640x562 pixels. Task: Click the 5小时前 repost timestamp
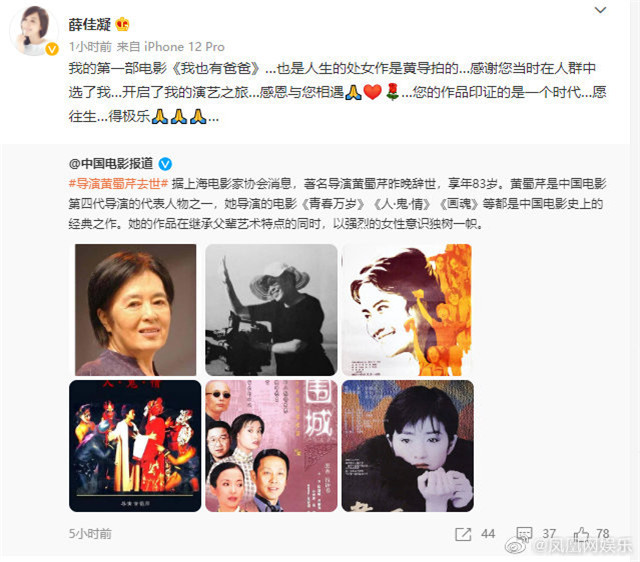coord(90,534)
